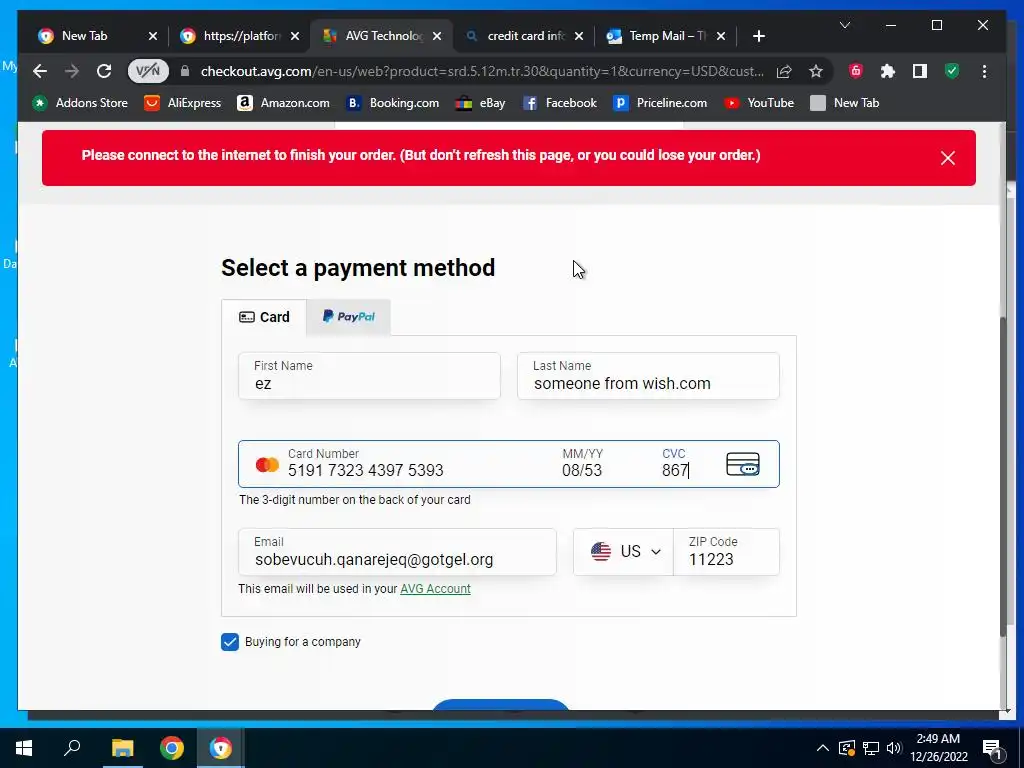Dismiss the red internet connection alert
Image resolution: width=1024 pixels, height=768 pixels.
948,158
